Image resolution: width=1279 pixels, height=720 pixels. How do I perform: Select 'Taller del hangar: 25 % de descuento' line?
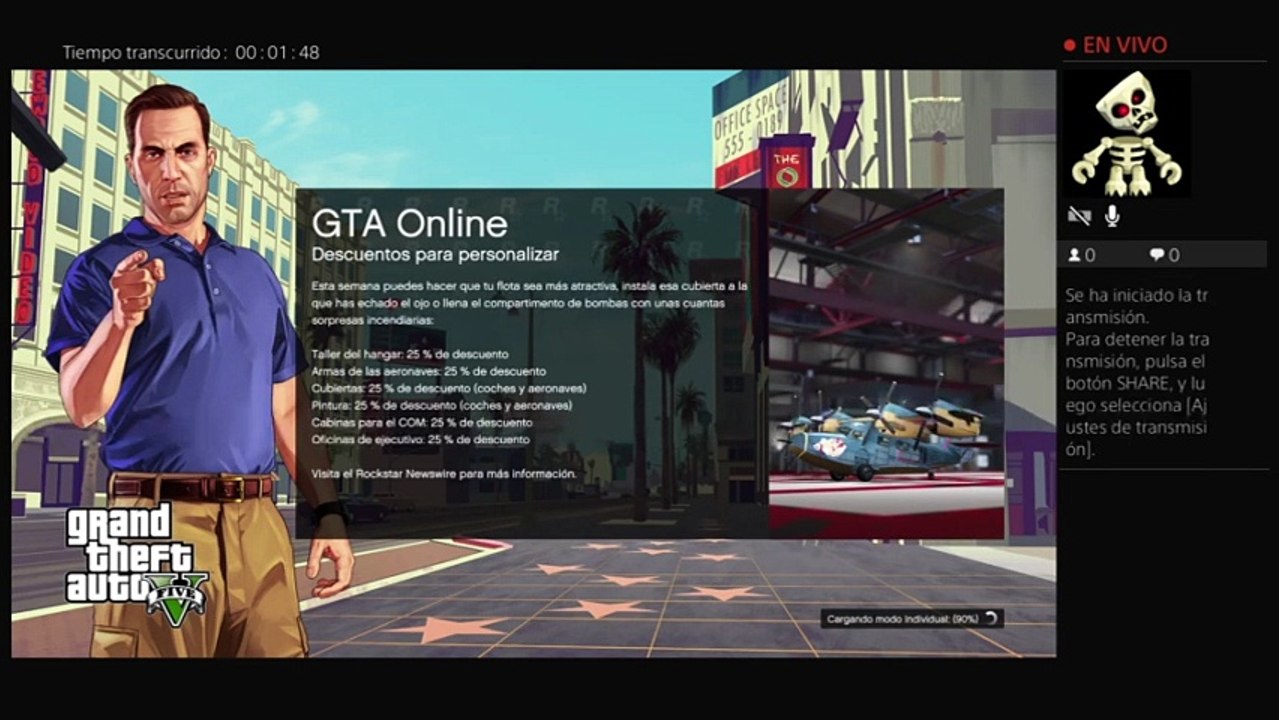(410, 354)
